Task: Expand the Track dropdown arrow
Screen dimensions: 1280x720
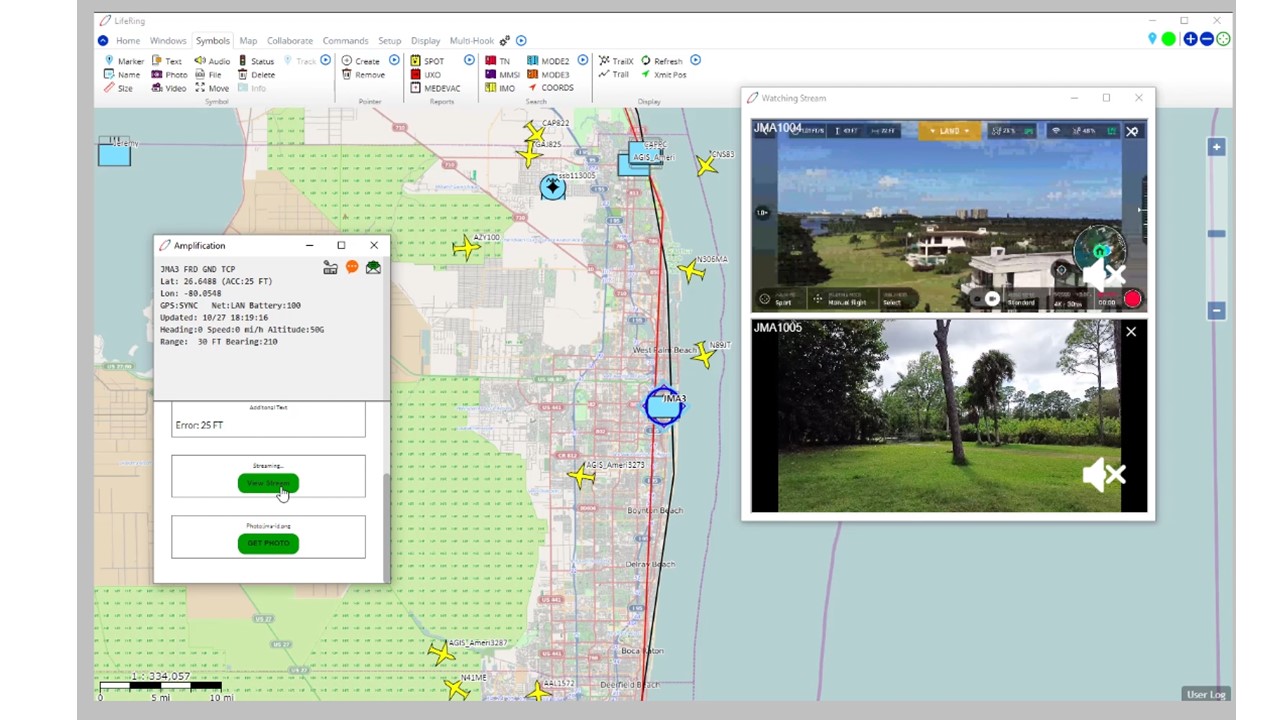Action: tap(326, 61)
